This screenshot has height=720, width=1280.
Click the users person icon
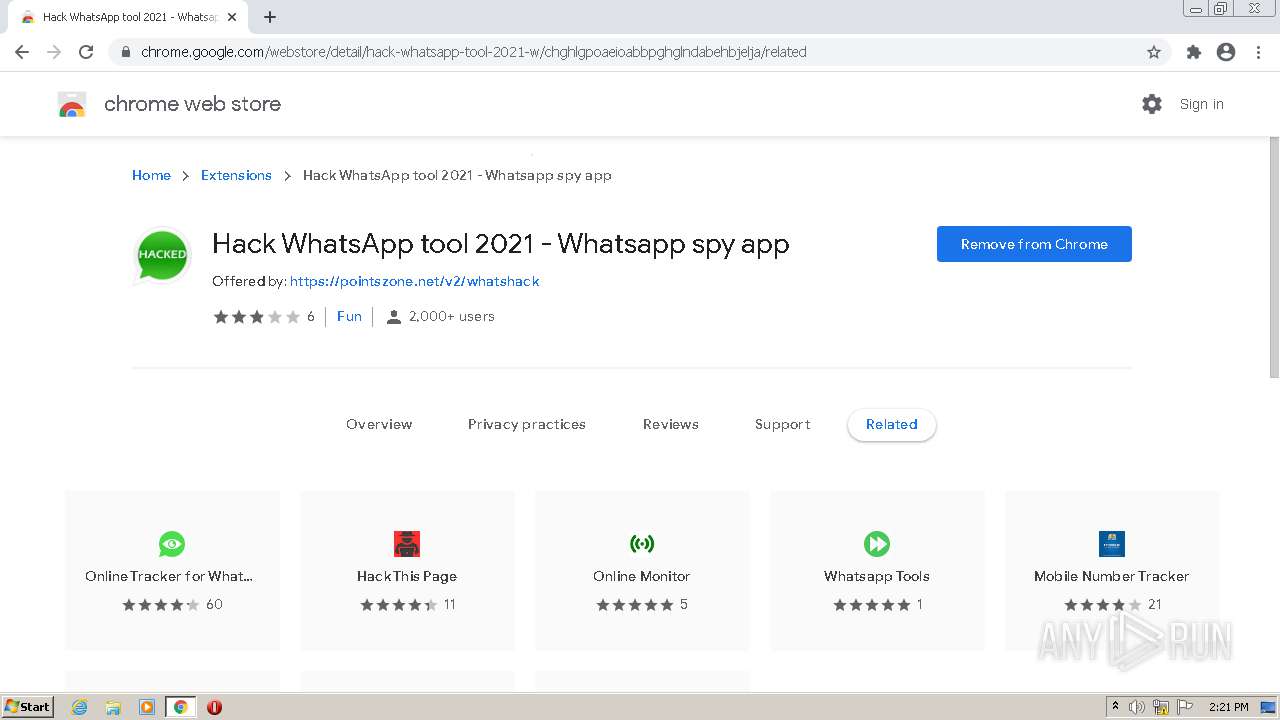(394, 317)
